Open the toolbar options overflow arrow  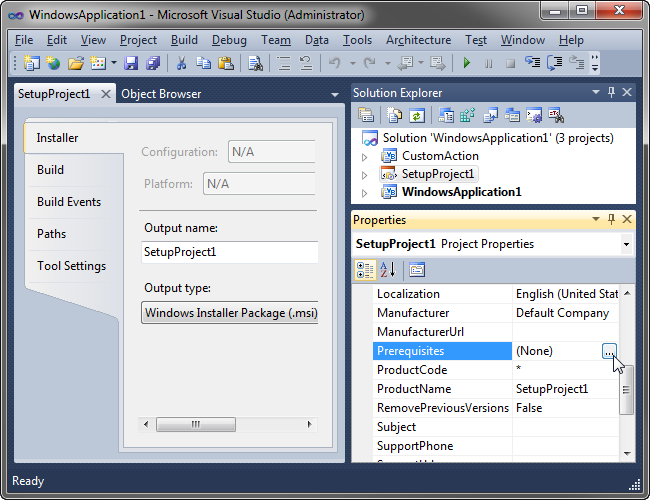[595, 63]
